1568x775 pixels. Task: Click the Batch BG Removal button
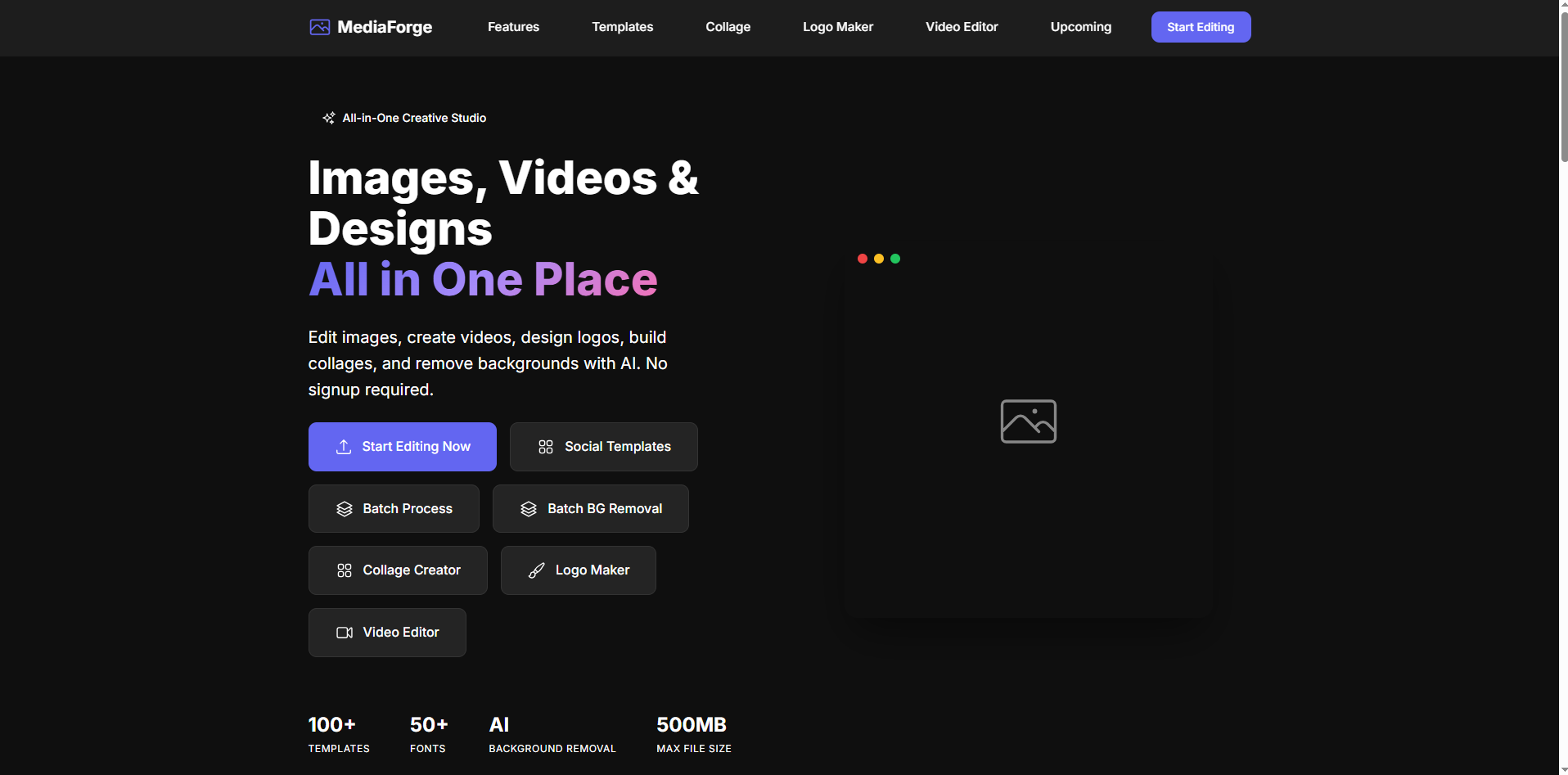click(x=590, y=508)
